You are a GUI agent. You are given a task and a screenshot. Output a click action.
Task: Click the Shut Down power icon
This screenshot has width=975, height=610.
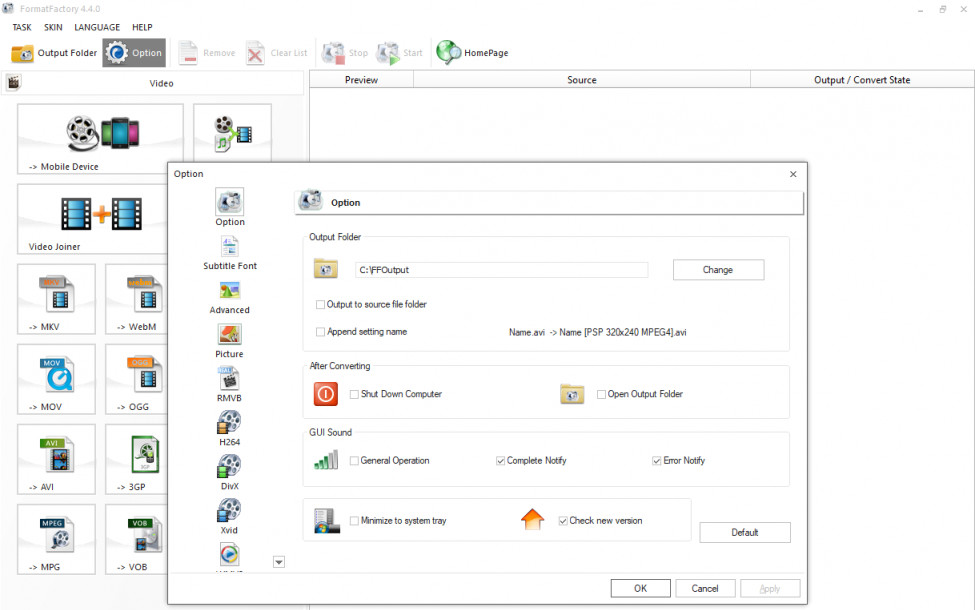326,394
